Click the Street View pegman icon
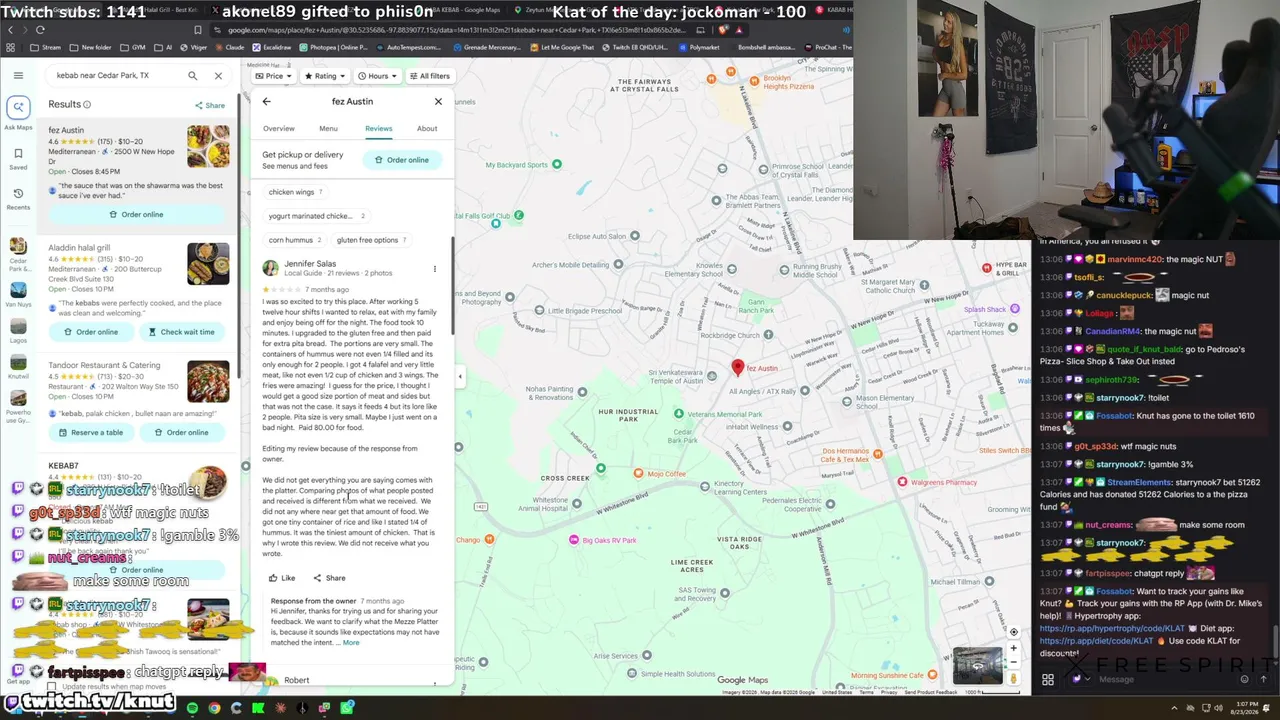Image resolution: width=1280 pixels, height=720 pixels. coord(1013,678)
